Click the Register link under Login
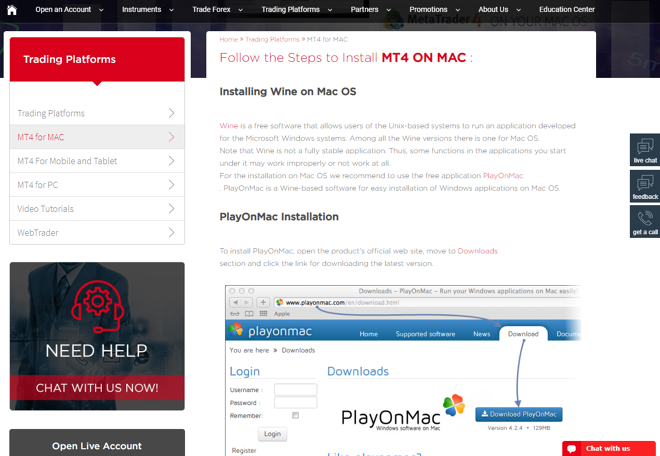 (244, 451)
